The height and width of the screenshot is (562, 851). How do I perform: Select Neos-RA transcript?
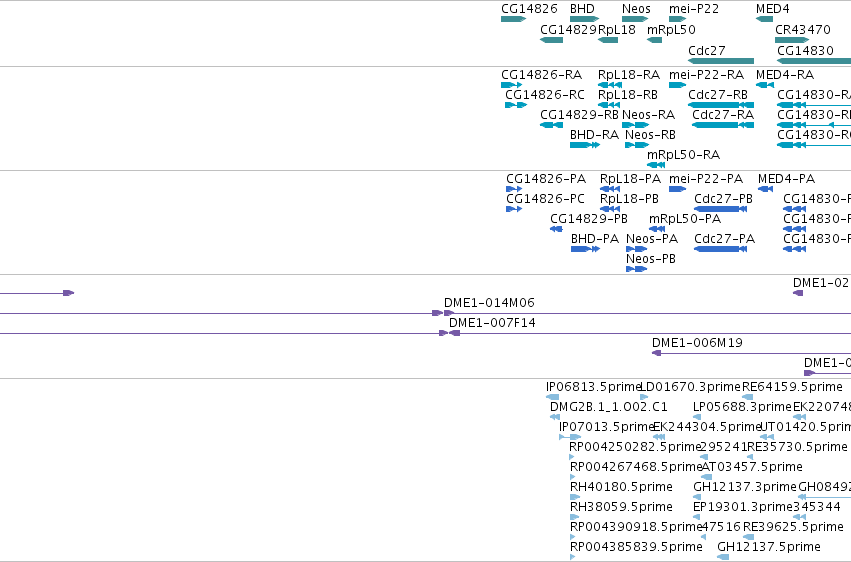pyautogui.click(x=636, y=125)
